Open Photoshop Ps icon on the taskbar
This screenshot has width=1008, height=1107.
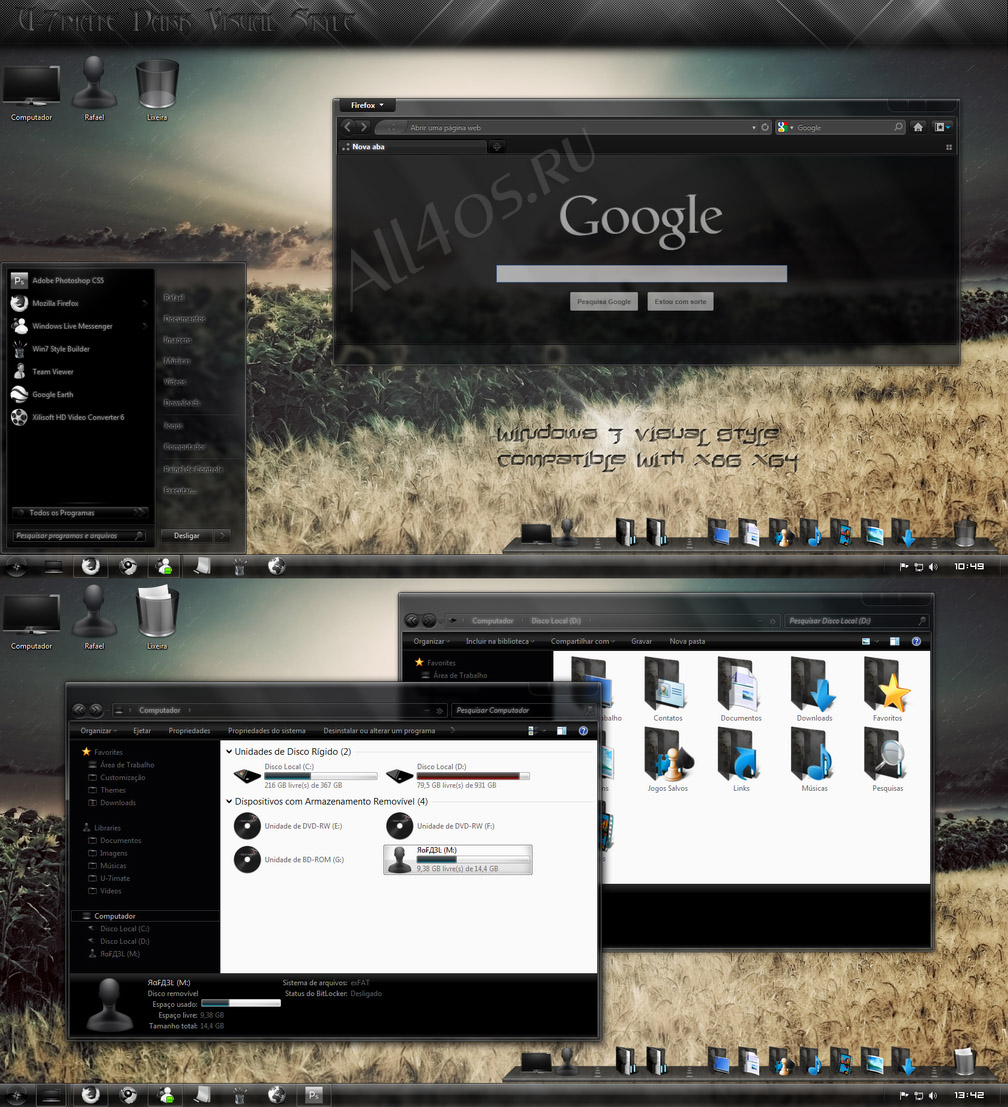314,1095
